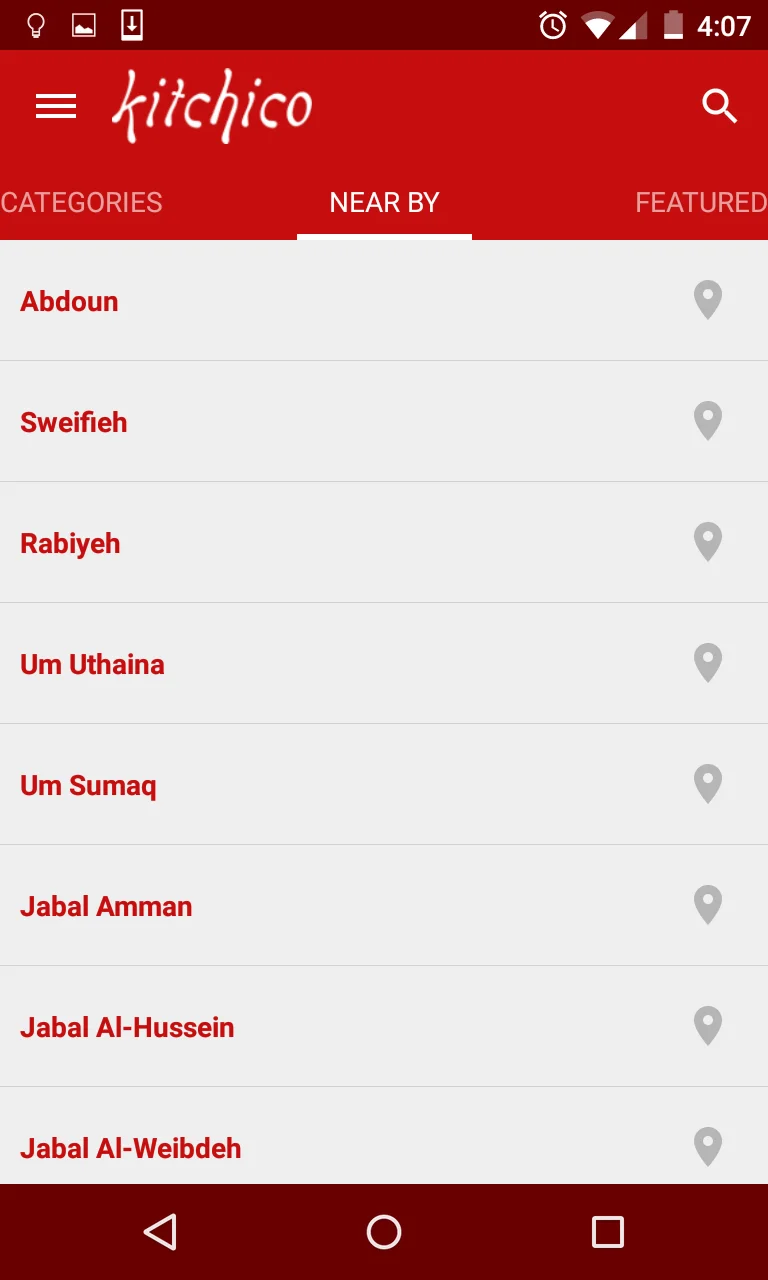Tap the location pin beside Um Sumaq

pyautogui.click(x=708, y=784)
